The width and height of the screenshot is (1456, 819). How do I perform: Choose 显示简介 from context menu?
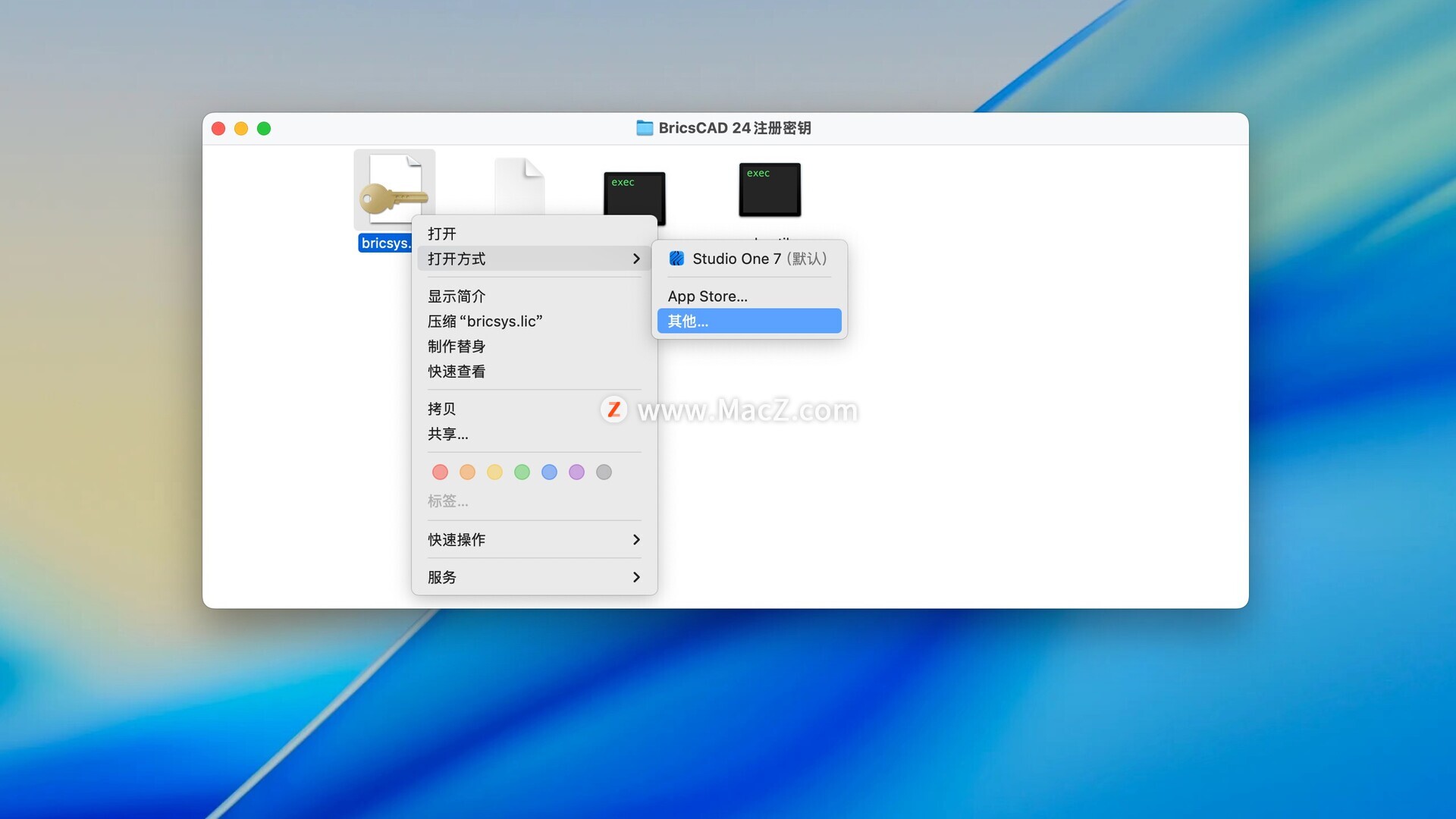pyautogui.click(x=457, y=297)
